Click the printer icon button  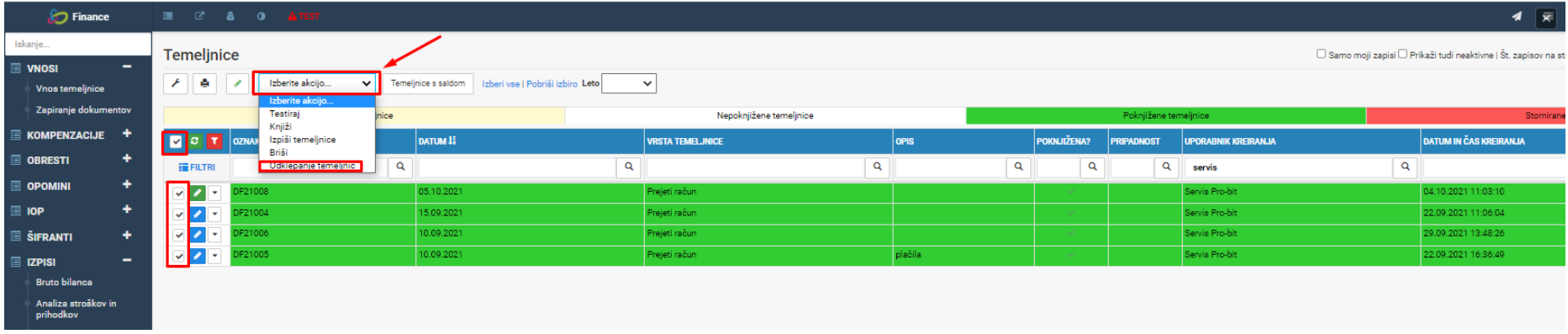coord(205,83)
